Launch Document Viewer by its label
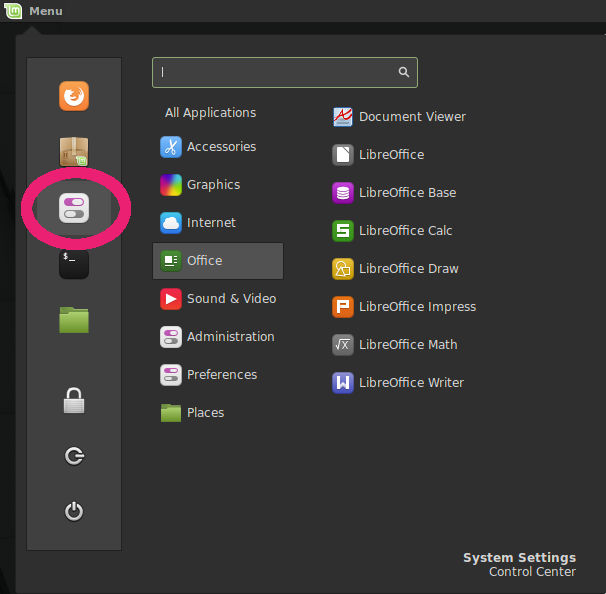This screenshot has height=594, width=606. coord(412,117)
